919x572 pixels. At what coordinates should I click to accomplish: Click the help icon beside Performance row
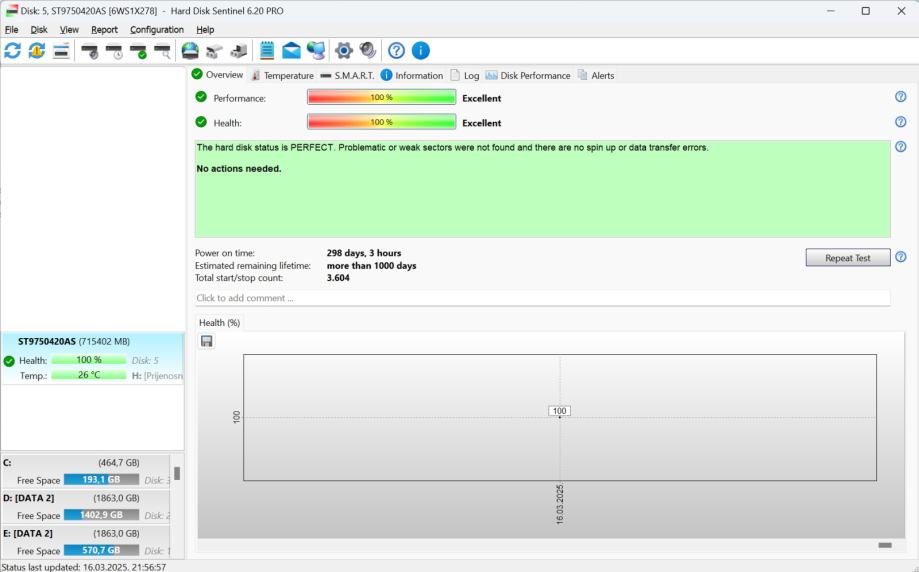coord(900,97)
